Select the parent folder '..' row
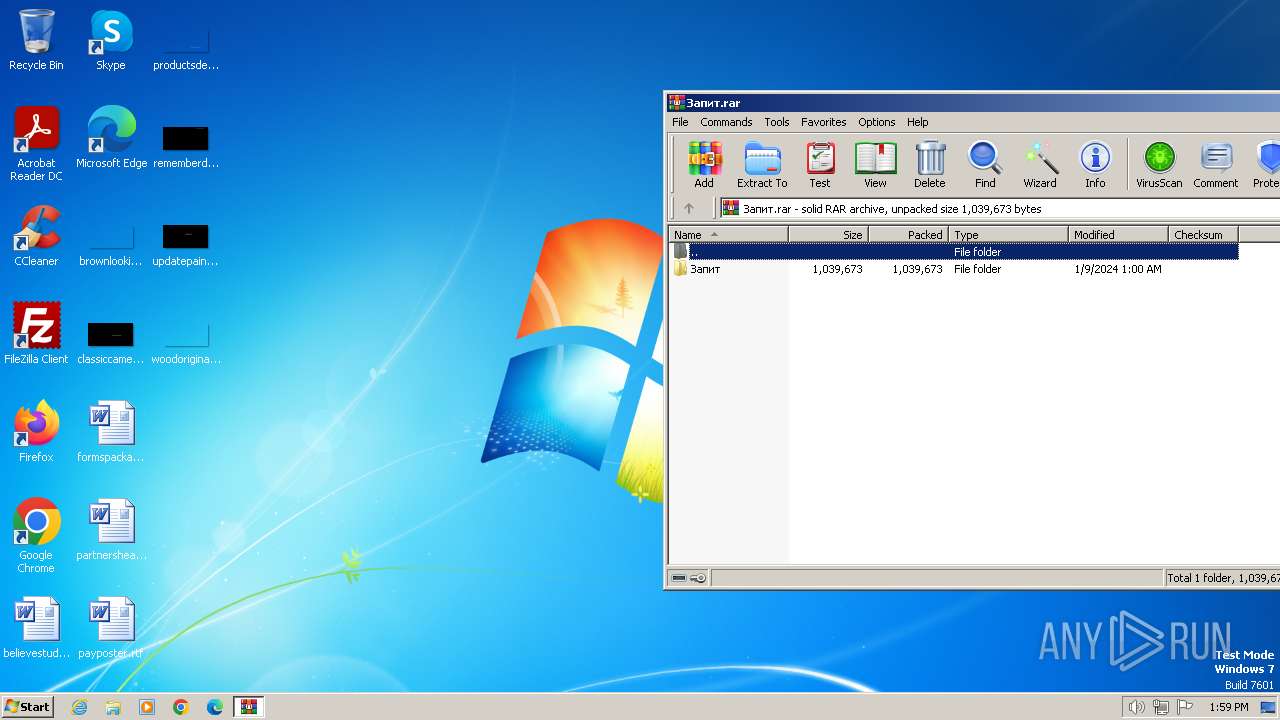The image size is (1280, 720). tap(954, 252)
